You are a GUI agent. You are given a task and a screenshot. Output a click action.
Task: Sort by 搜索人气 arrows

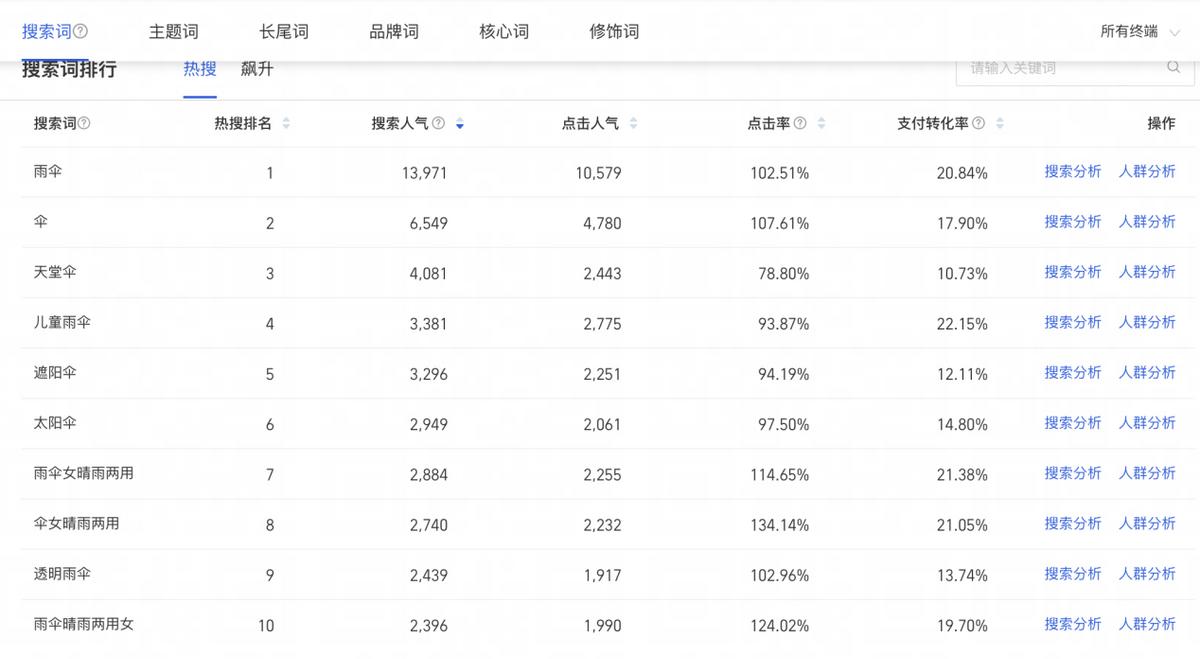tap(459, 123)
